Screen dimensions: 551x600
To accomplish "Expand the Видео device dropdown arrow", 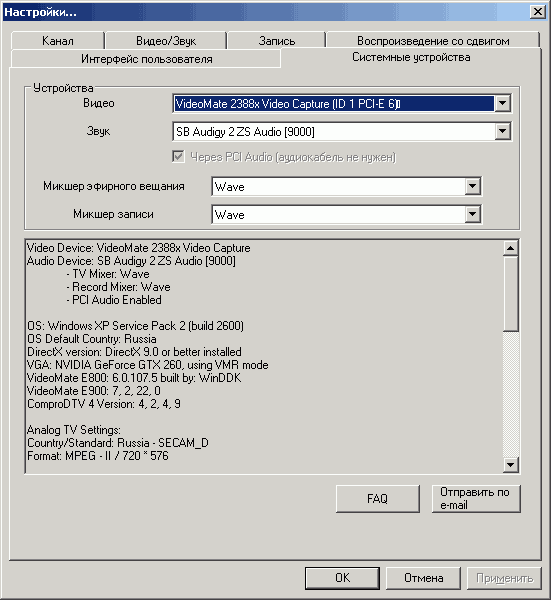I will click(x=502, y=103).
